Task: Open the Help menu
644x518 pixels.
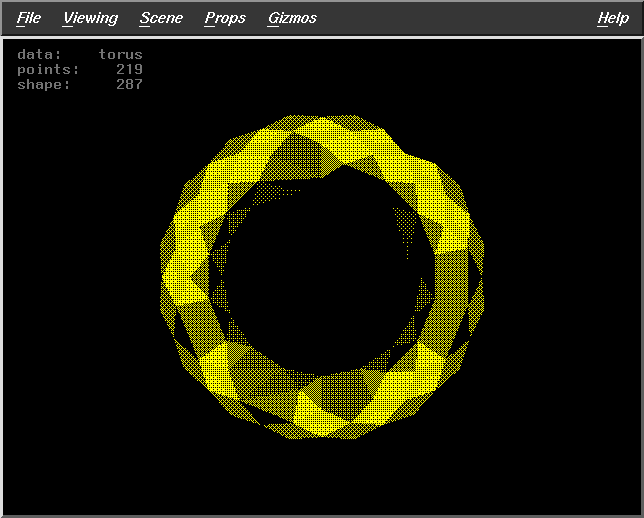Action: [x=613, y=18]
